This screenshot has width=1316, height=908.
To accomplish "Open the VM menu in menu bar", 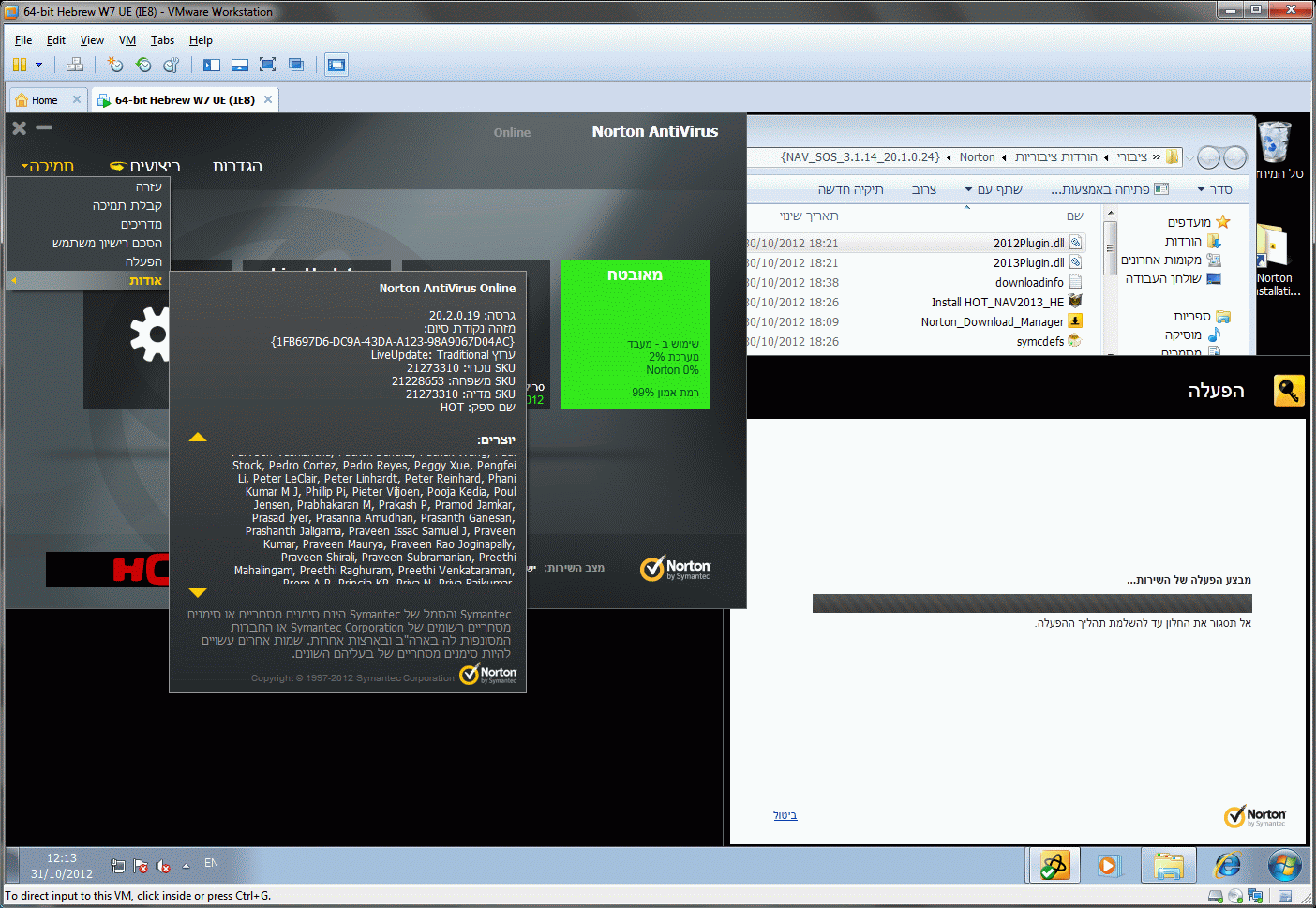I will 127,40.
